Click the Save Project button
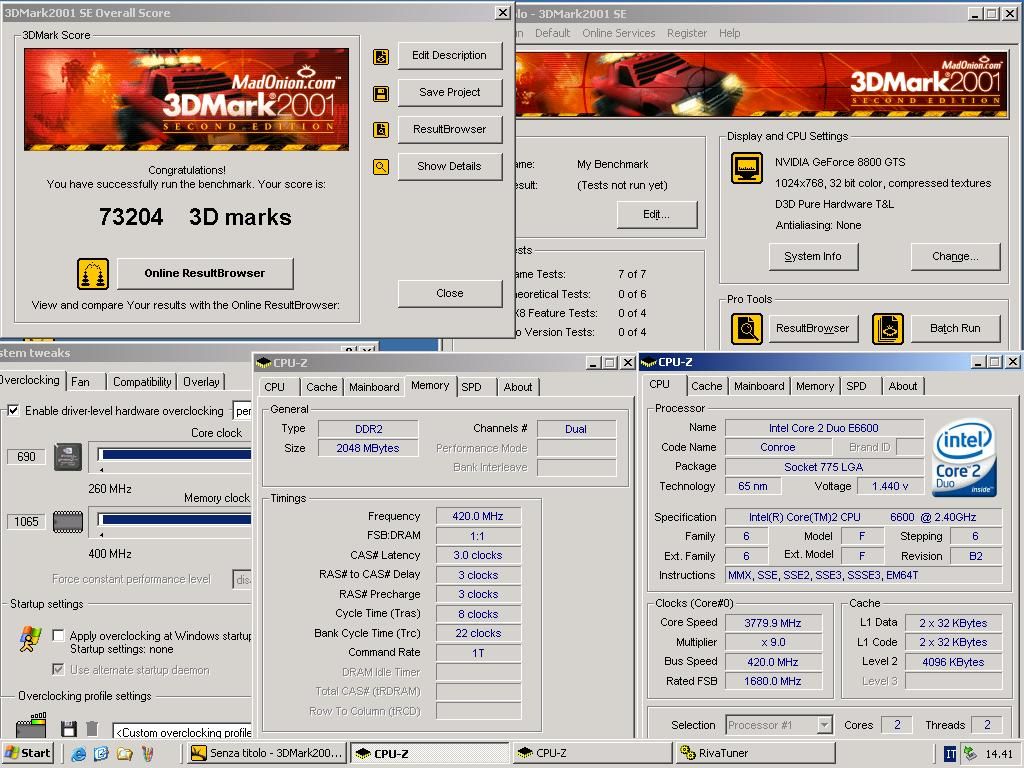The image size is (1024, 768). (x=449, y=93)
